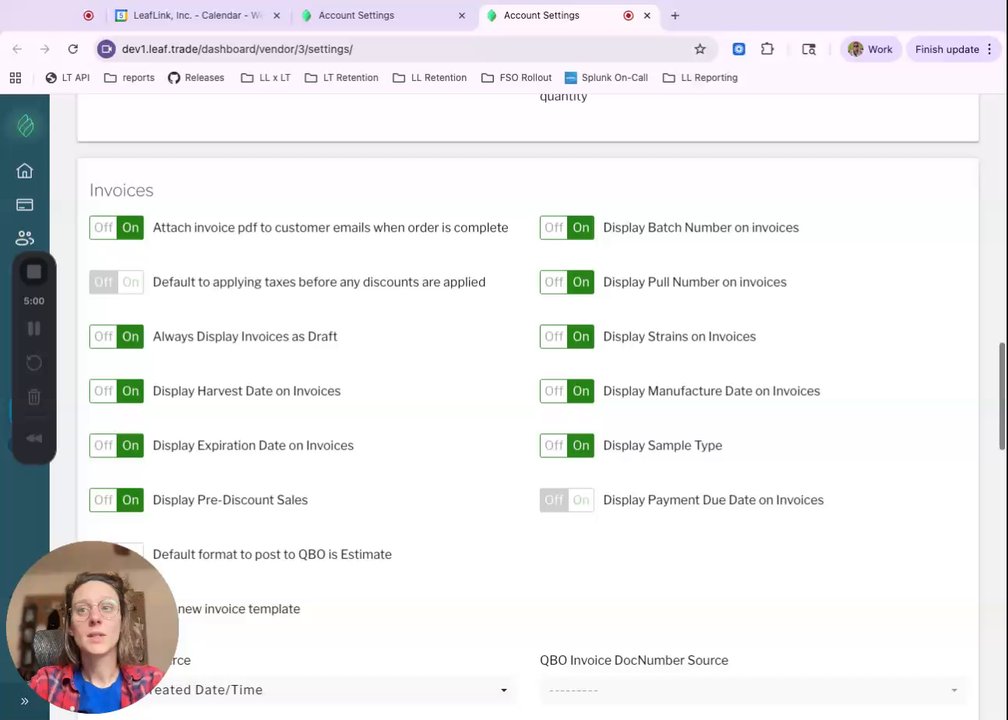Expand the sidebar with double chevron
This screenshot has height=720, width=1008.
(24, 701)
